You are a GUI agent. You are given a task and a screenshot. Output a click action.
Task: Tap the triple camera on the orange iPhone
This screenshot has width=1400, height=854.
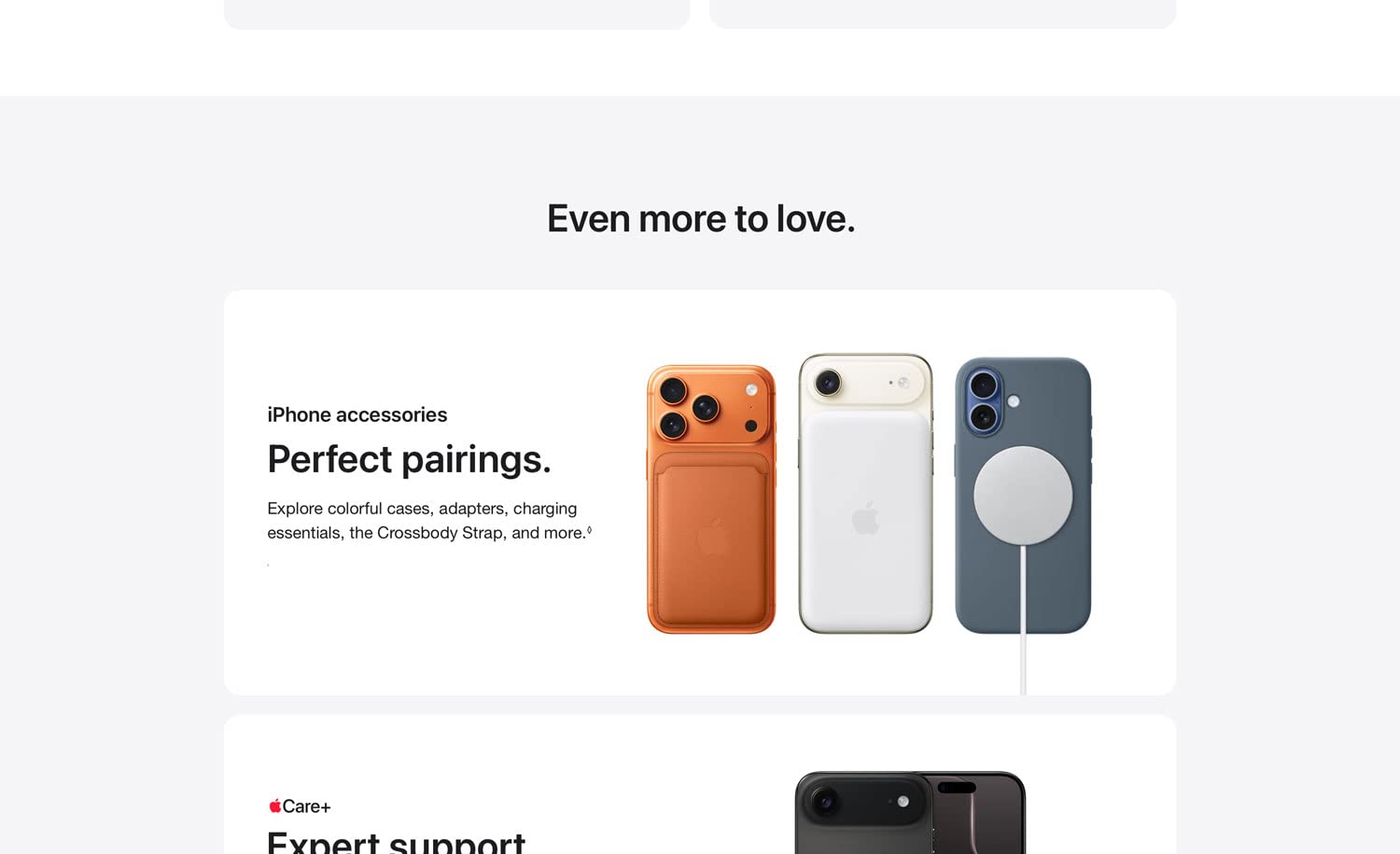click(x=690, y=408)
